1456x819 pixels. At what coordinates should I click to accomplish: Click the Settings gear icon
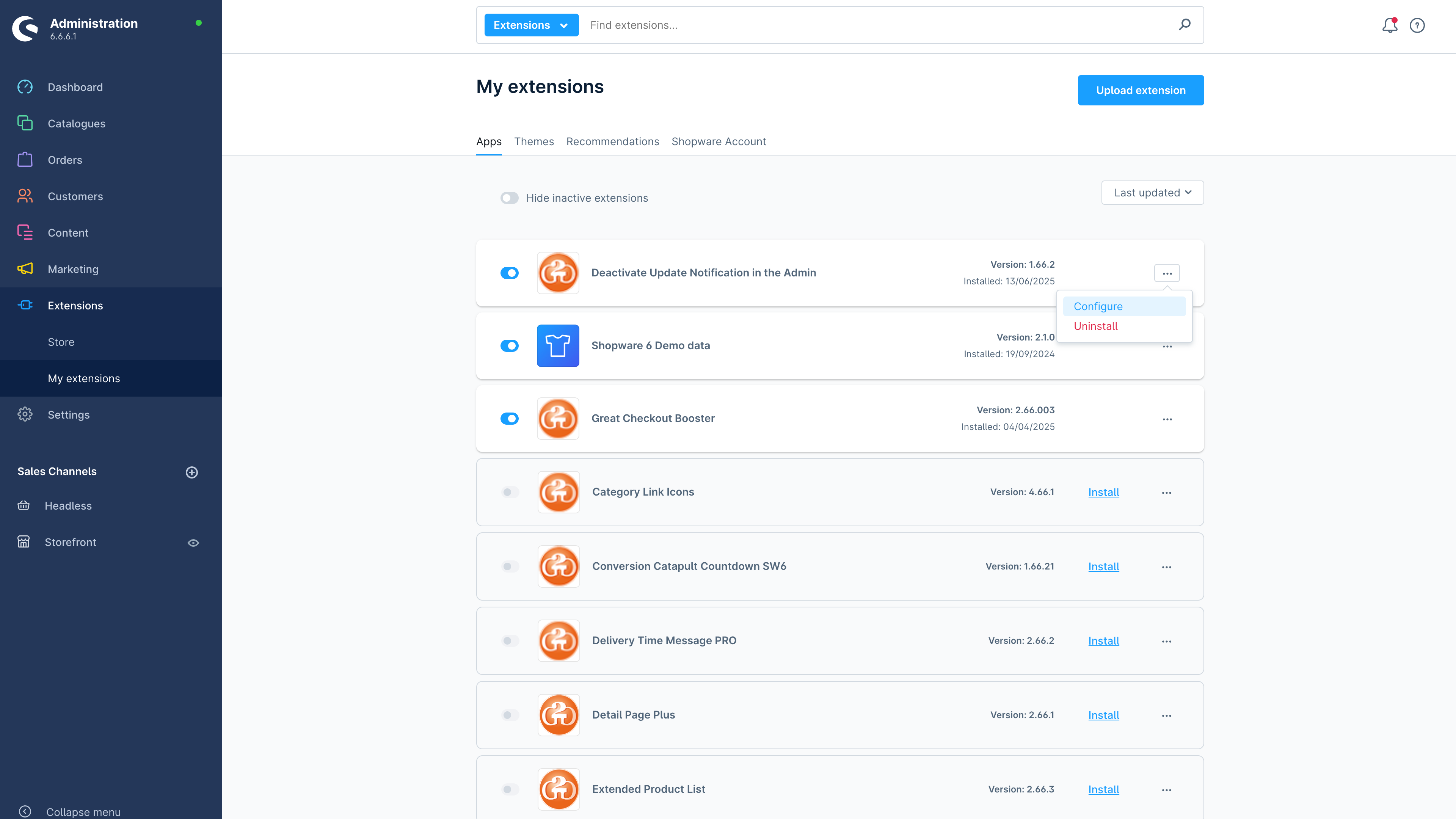[x=25, y=414]
